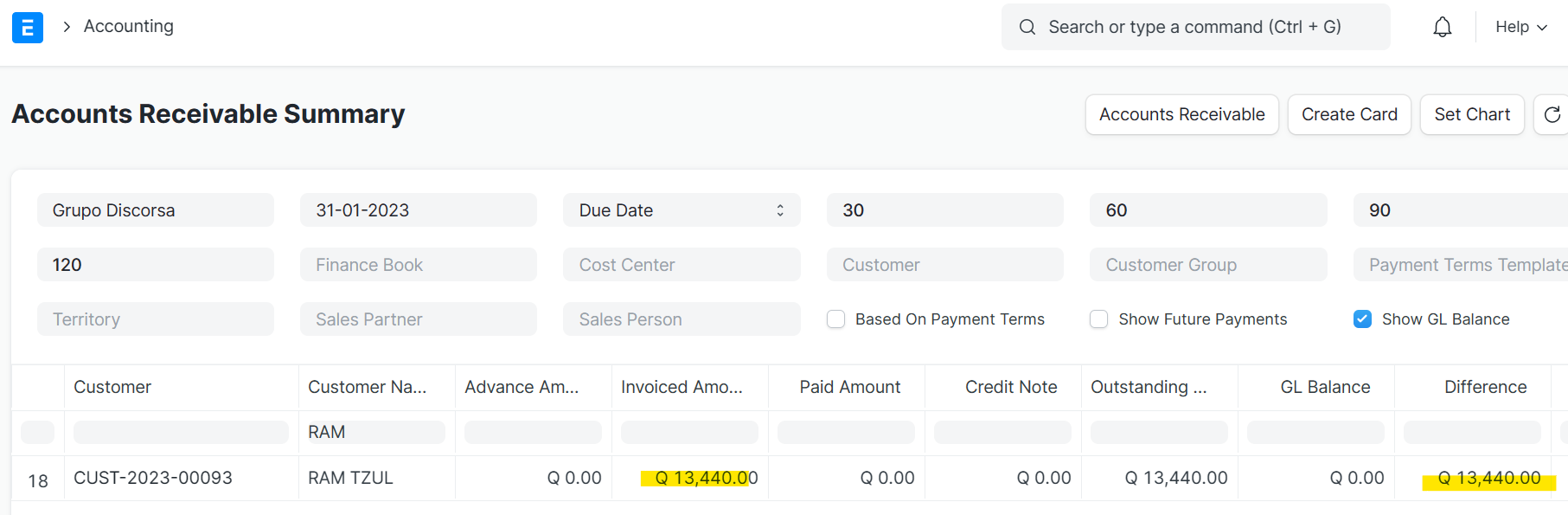
Task: Check the Show Future Payments box
Action: 1098,319
